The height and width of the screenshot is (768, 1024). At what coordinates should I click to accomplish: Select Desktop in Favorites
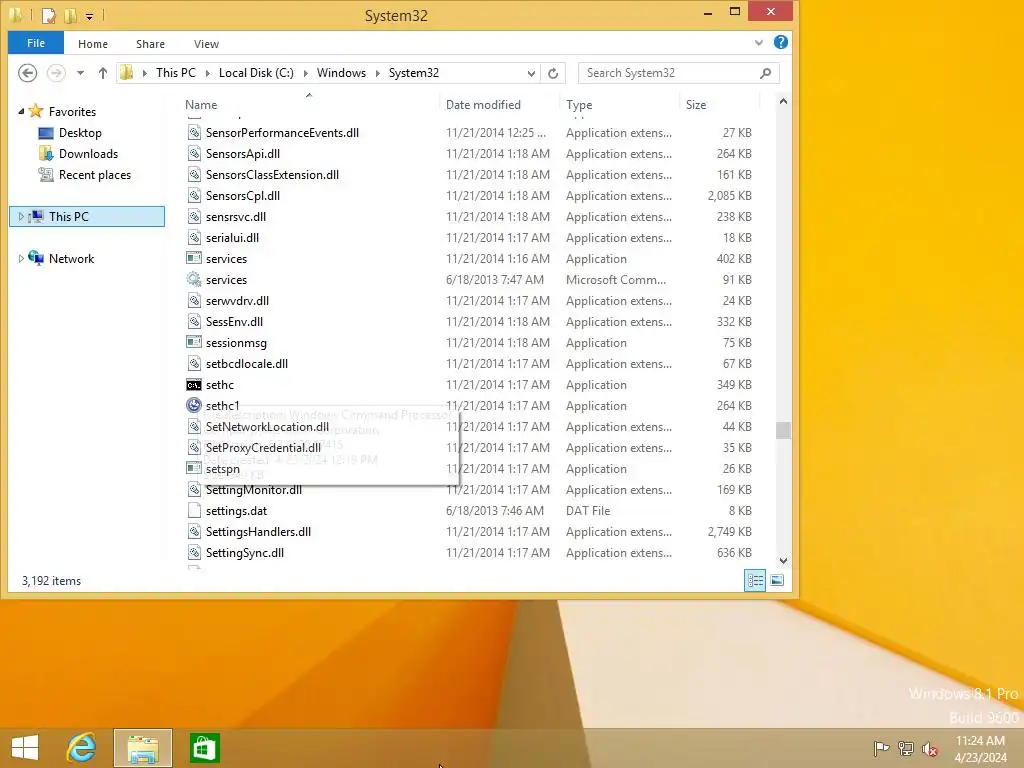click(x=80, y=133)
